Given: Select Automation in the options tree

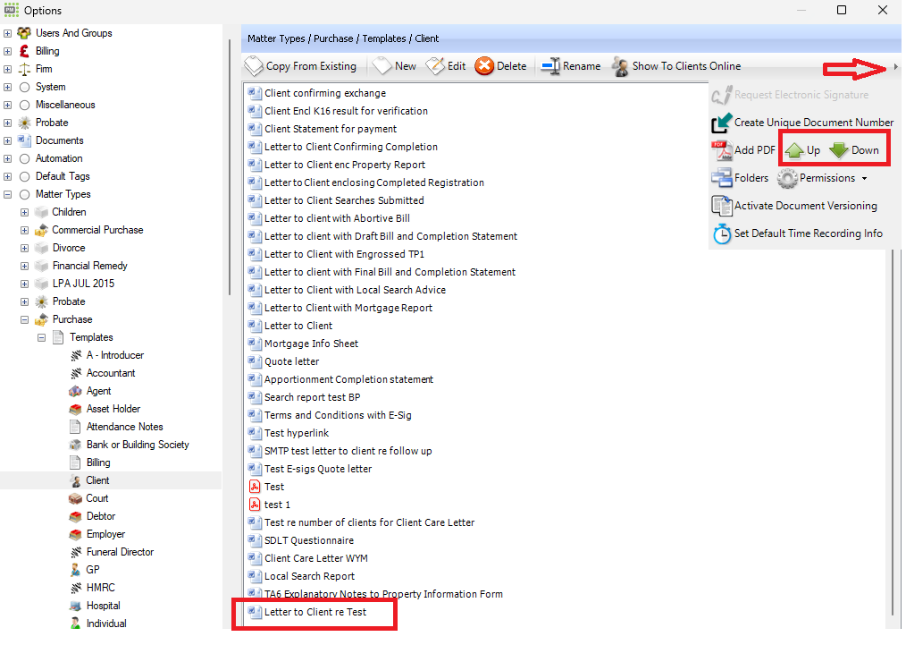Looking at the screenshot, I should [x=59, y=158].
